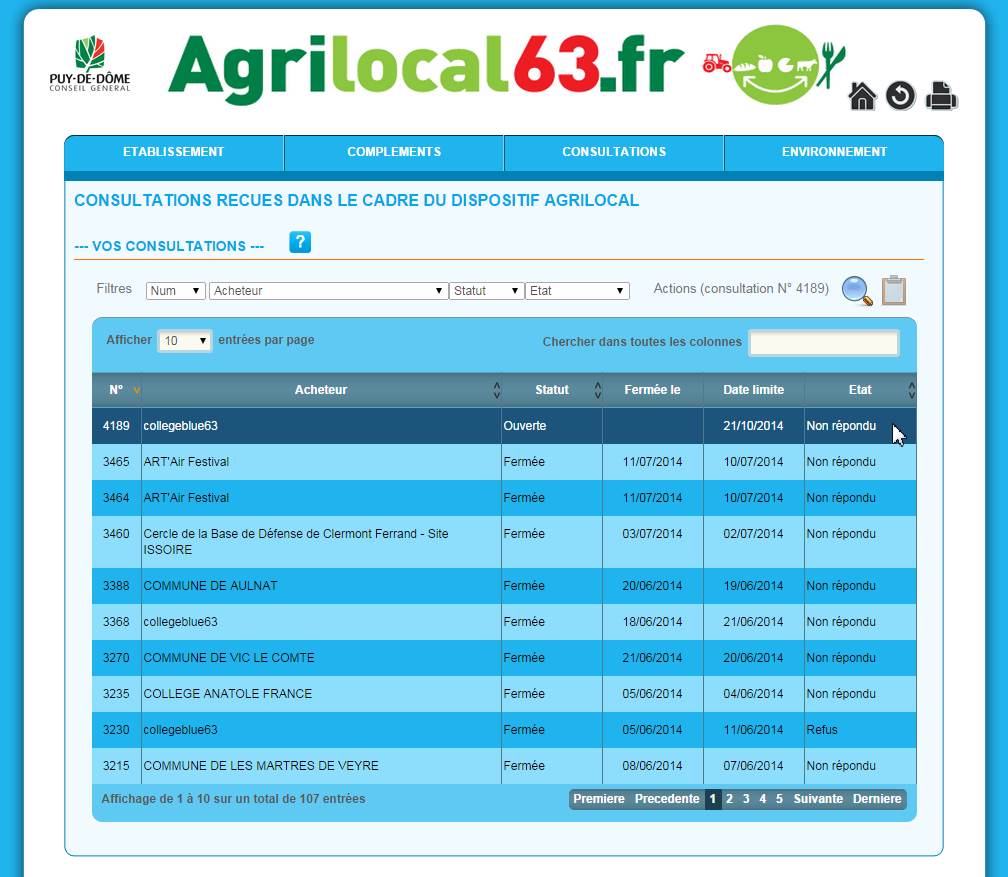Click date limite 21/10/2014 cell
1008x877 pixels.
tap(753, 426)
